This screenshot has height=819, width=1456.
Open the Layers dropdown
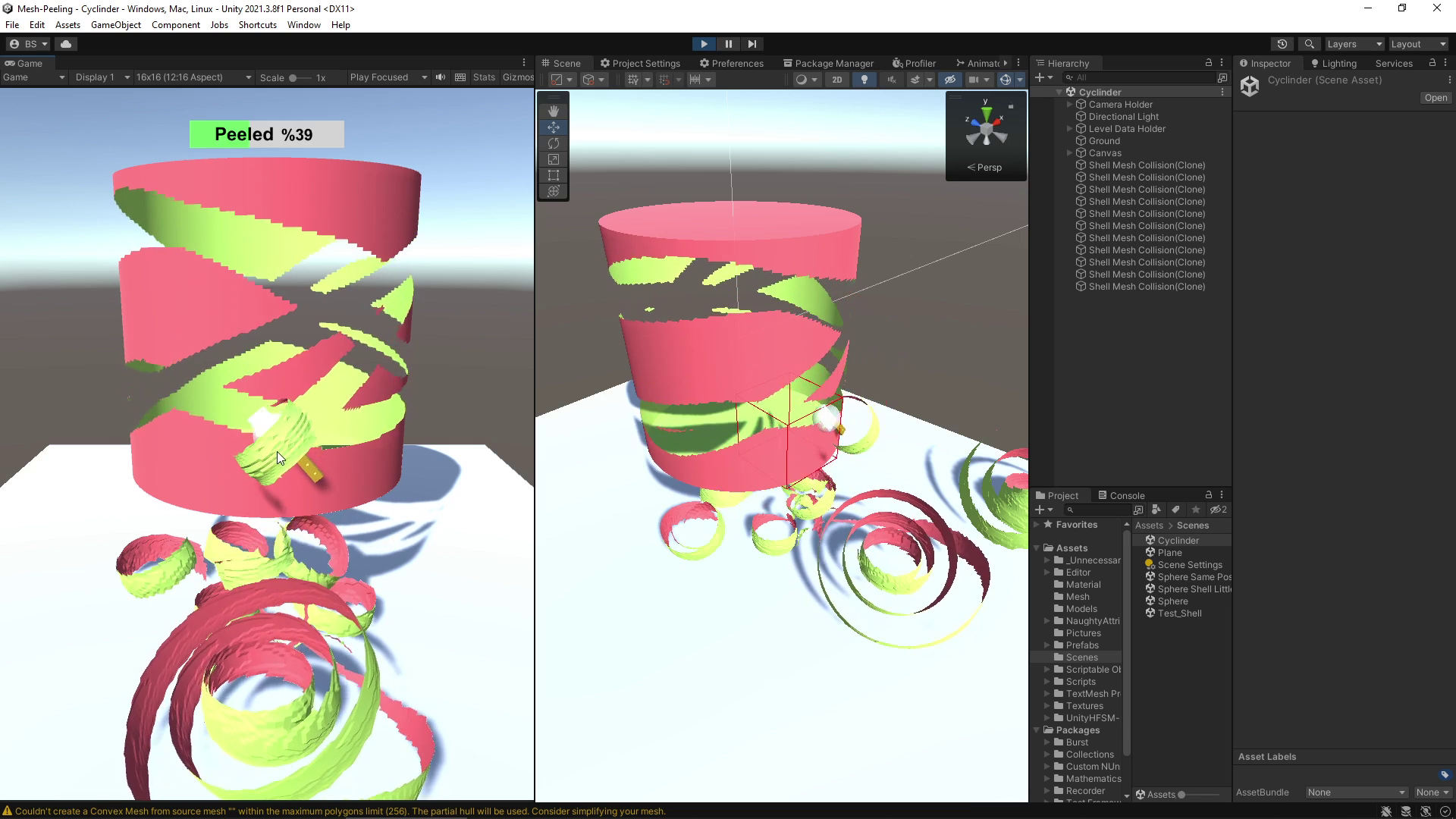(1354, 44)
